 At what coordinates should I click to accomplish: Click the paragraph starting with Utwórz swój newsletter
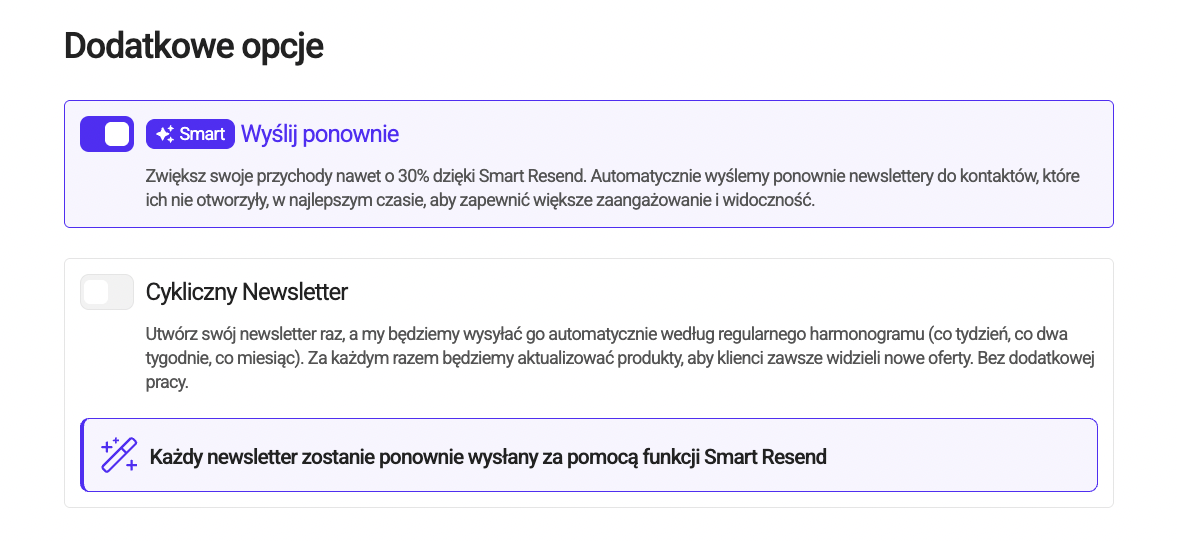(x=620, y=359)
